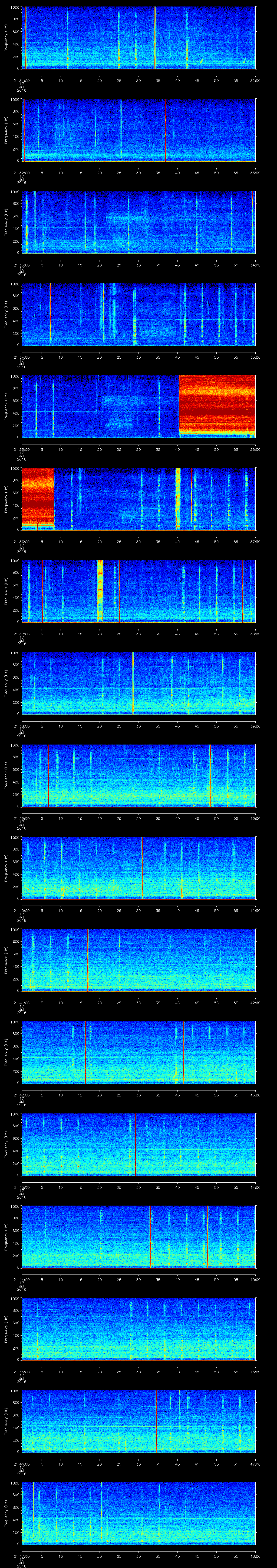Open the spectrogram starting at 21:42:00
Image resolution: width=277 pixels, height=1568 pixels.
click(138, 1052)
